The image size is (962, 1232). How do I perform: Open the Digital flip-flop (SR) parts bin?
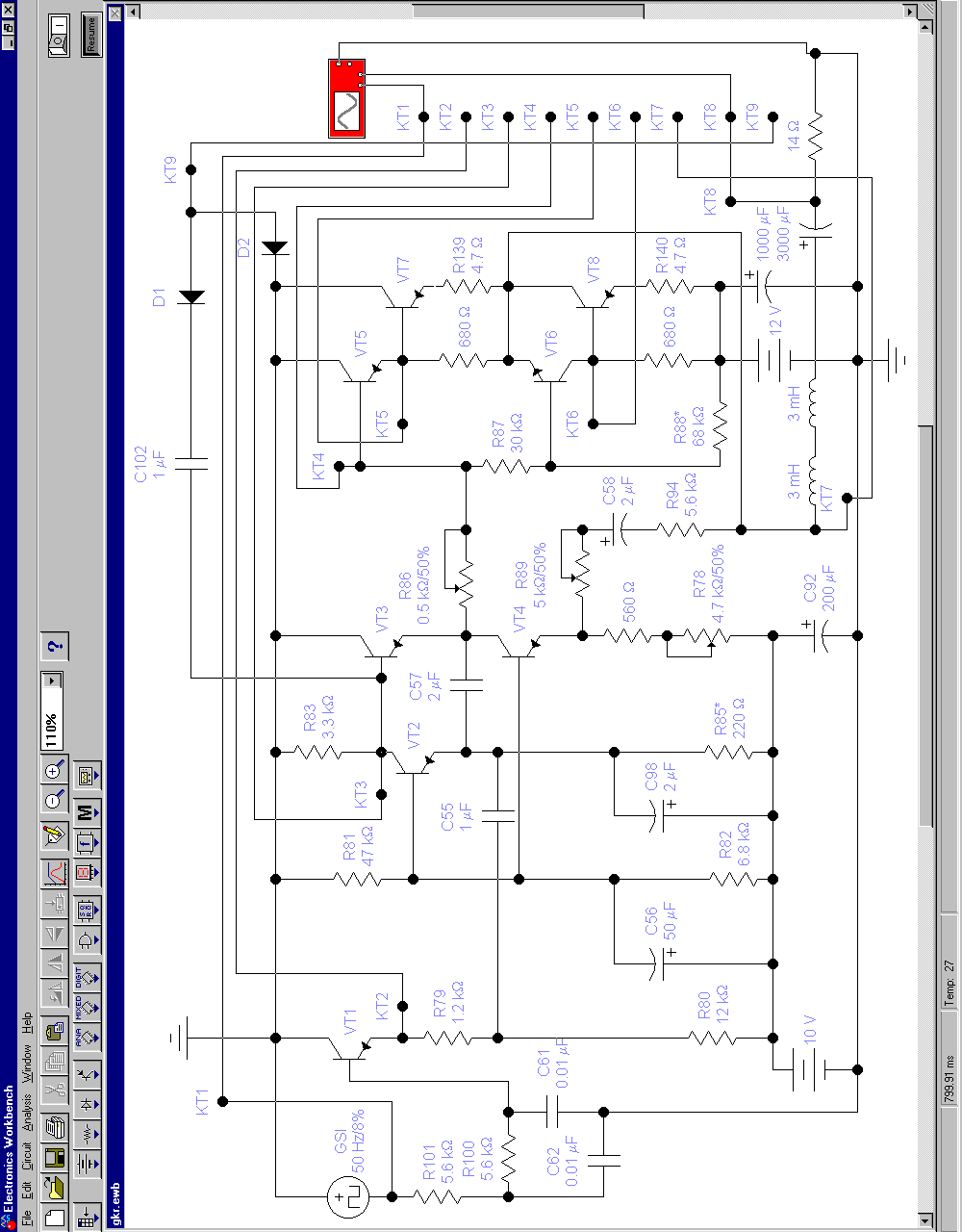[88, 910]
